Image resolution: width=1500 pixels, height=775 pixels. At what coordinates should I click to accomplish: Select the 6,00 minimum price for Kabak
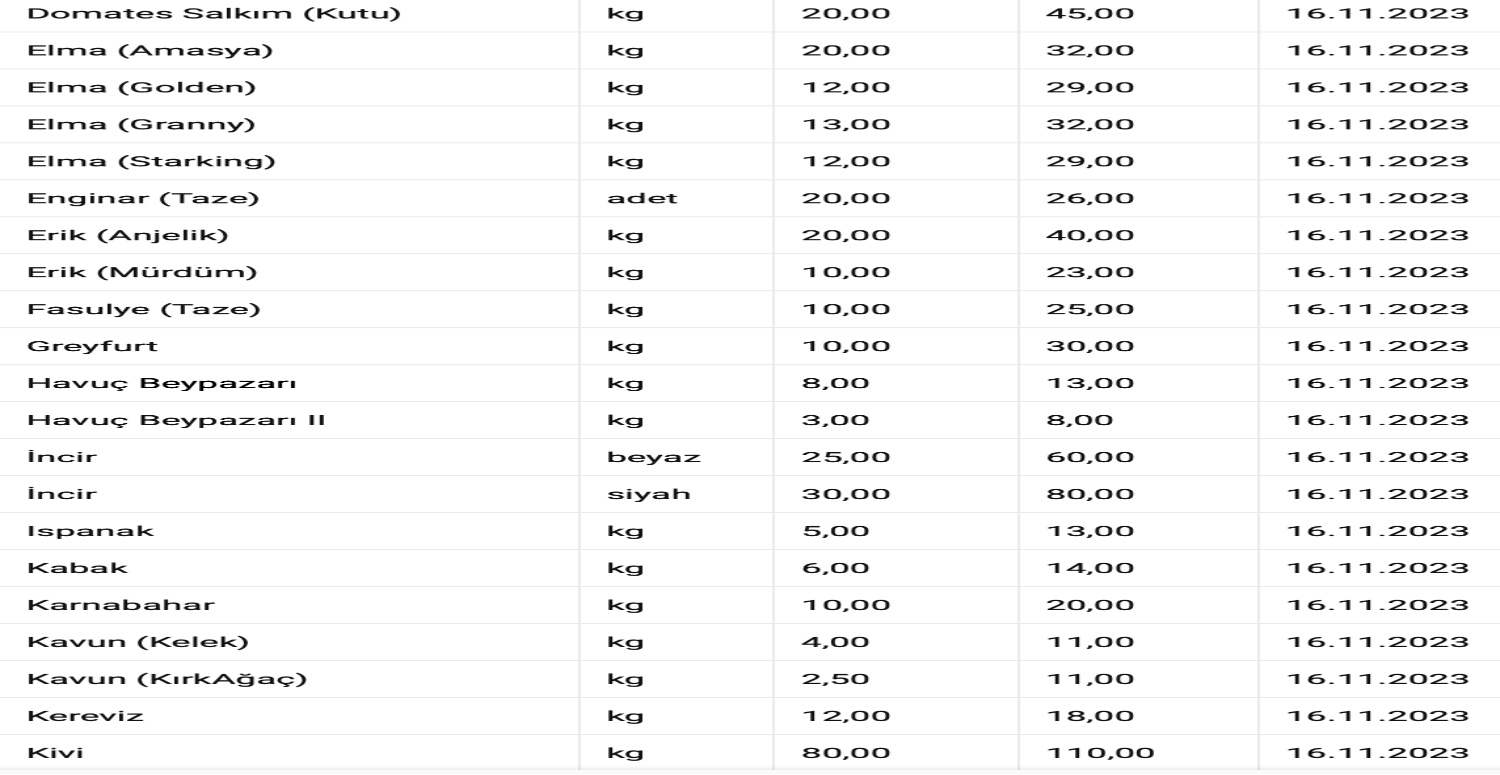836,568
